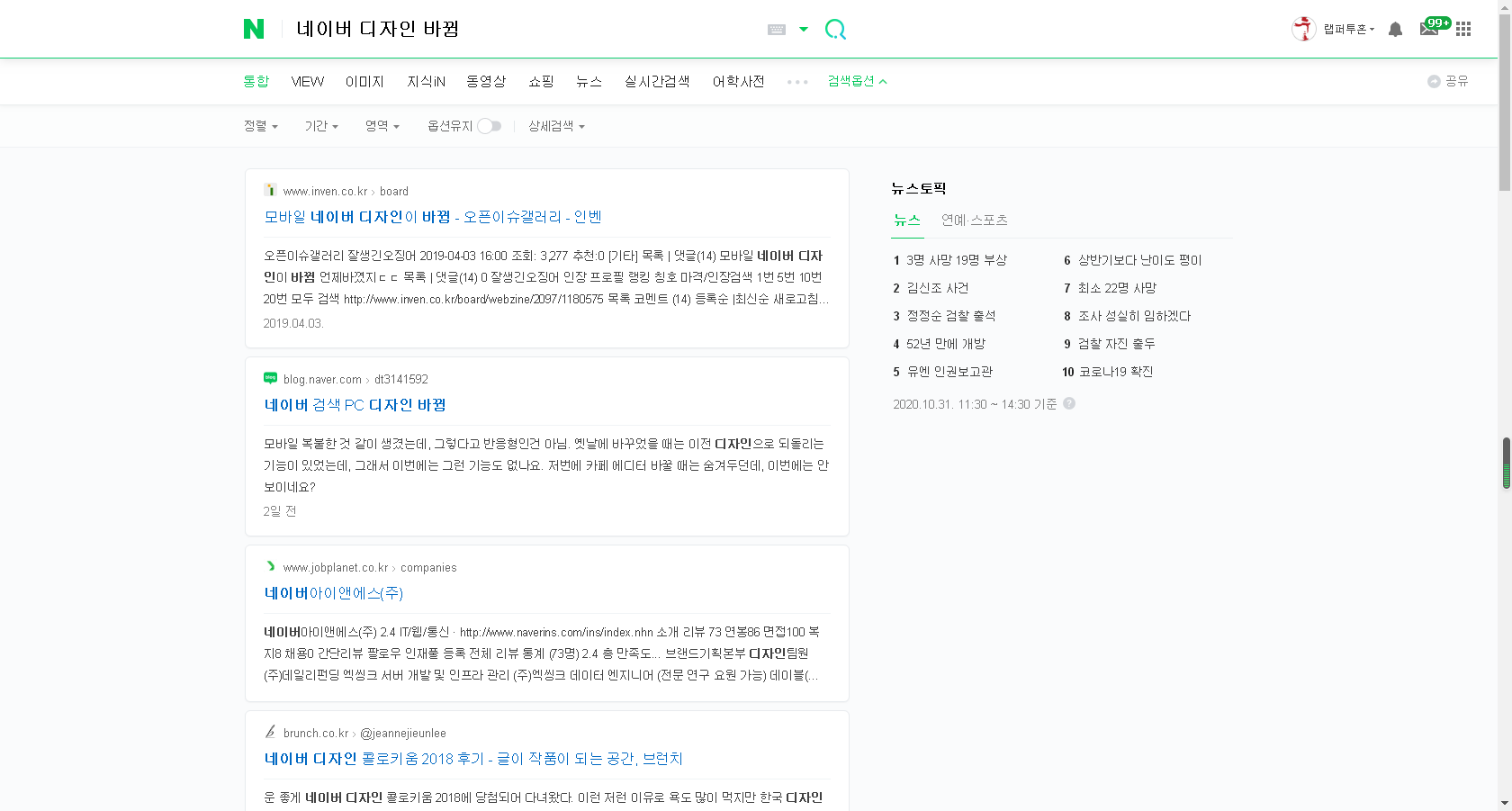The height and width of the screenshot is (811, 1512).
Task: Switch to the 이미지 tab
Action: point(364,81)
